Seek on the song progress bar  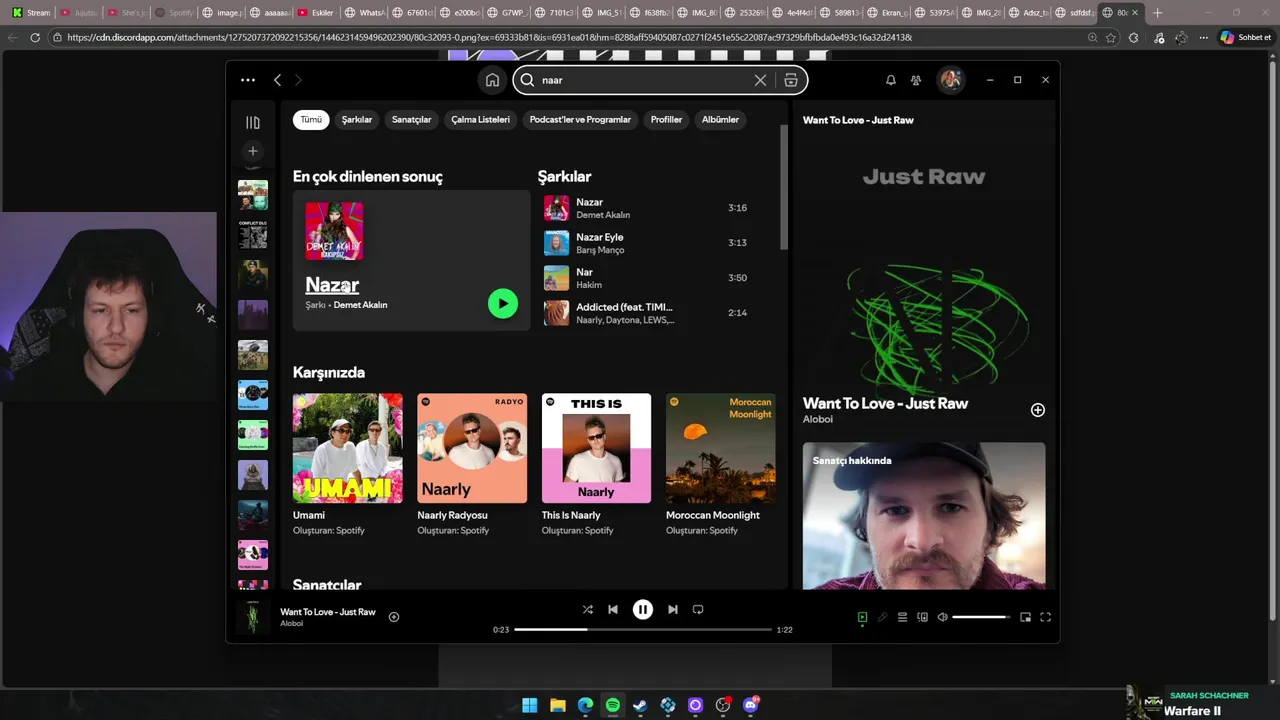[x=643, y=630]
